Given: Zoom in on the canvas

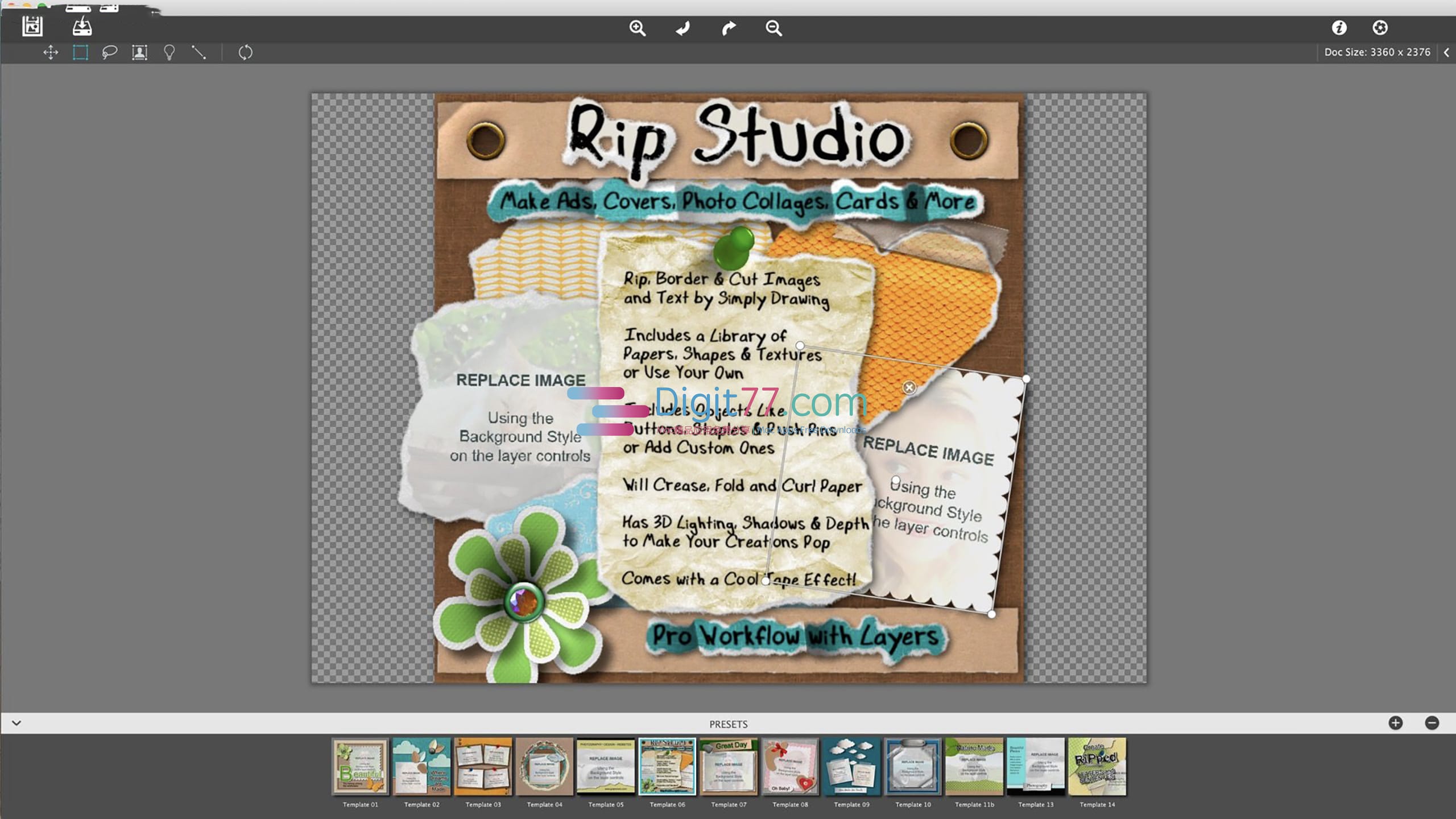Looking at the screenshot, I should coord(638,28).
